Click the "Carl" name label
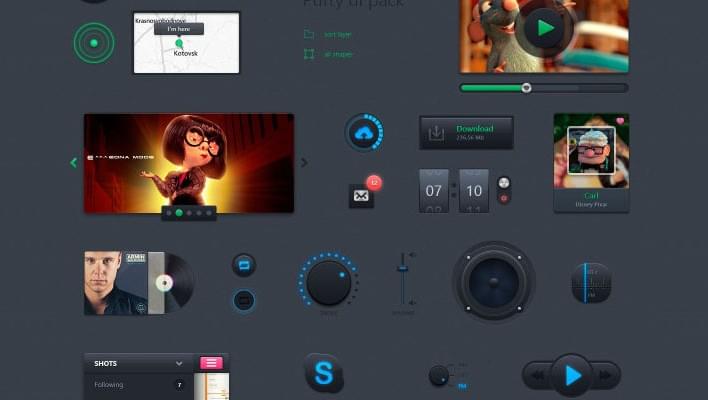Viewport: 708px width, 400px height. (x=591, y=196)
